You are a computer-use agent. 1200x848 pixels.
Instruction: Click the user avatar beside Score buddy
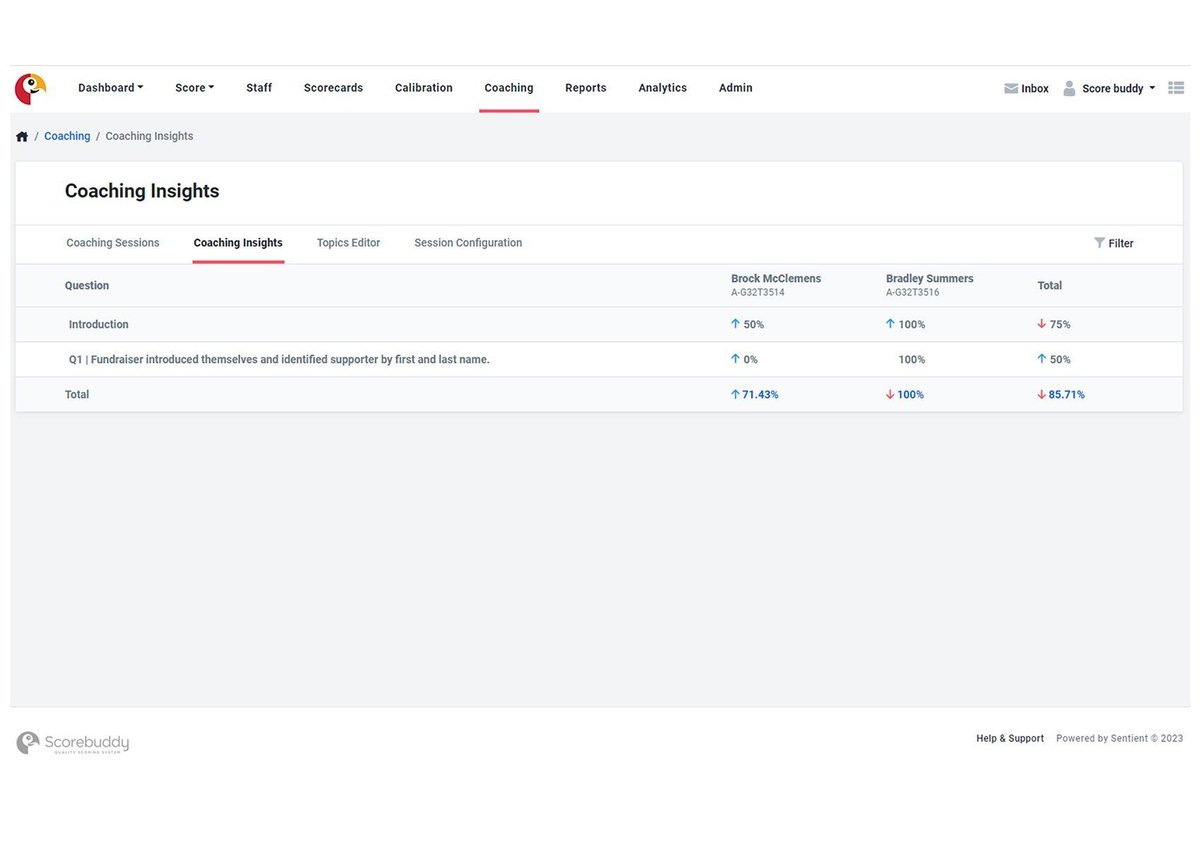1068,88
